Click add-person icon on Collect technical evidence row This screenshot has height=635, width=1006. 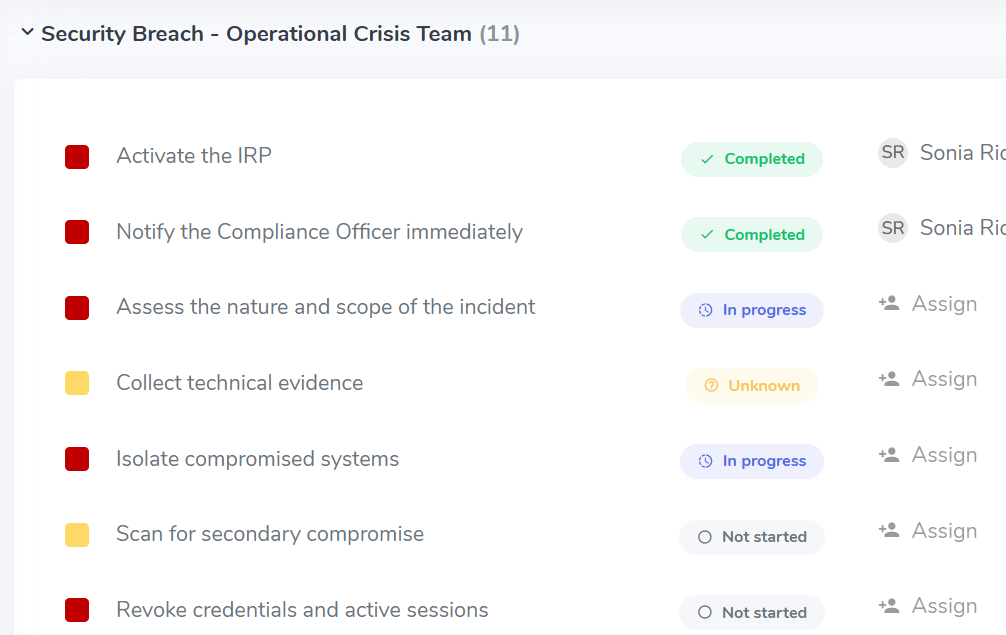pos(889,378)
